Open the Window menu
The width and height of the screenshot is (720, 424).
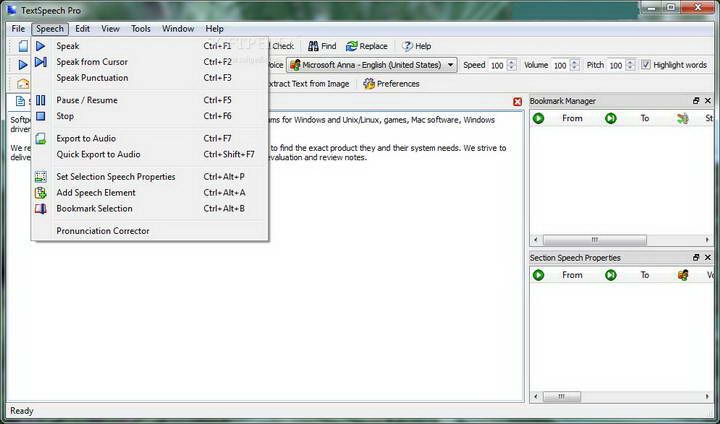coord(178,28)
